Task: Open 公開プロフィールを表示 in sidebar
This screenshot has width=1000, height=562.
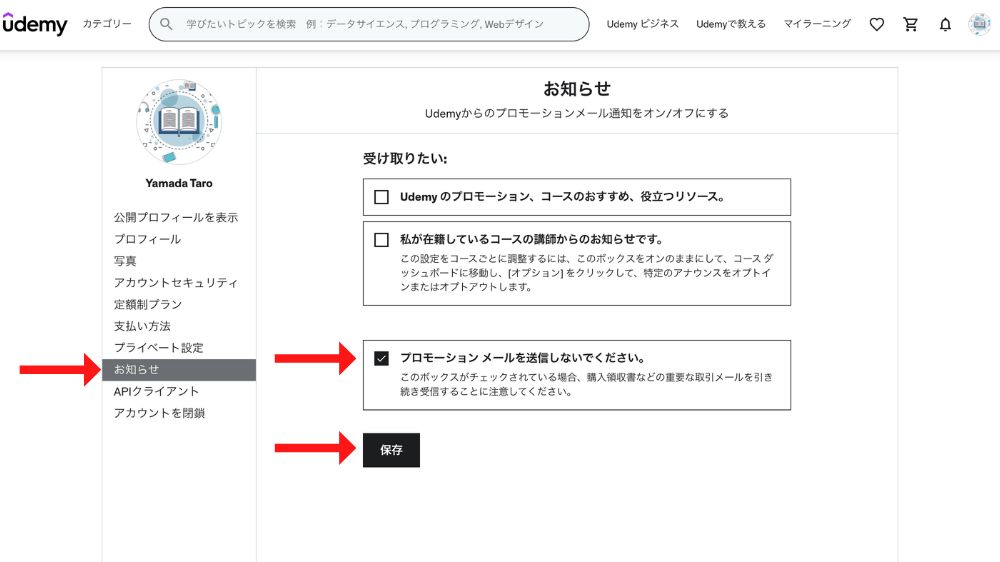Action: 176,218
